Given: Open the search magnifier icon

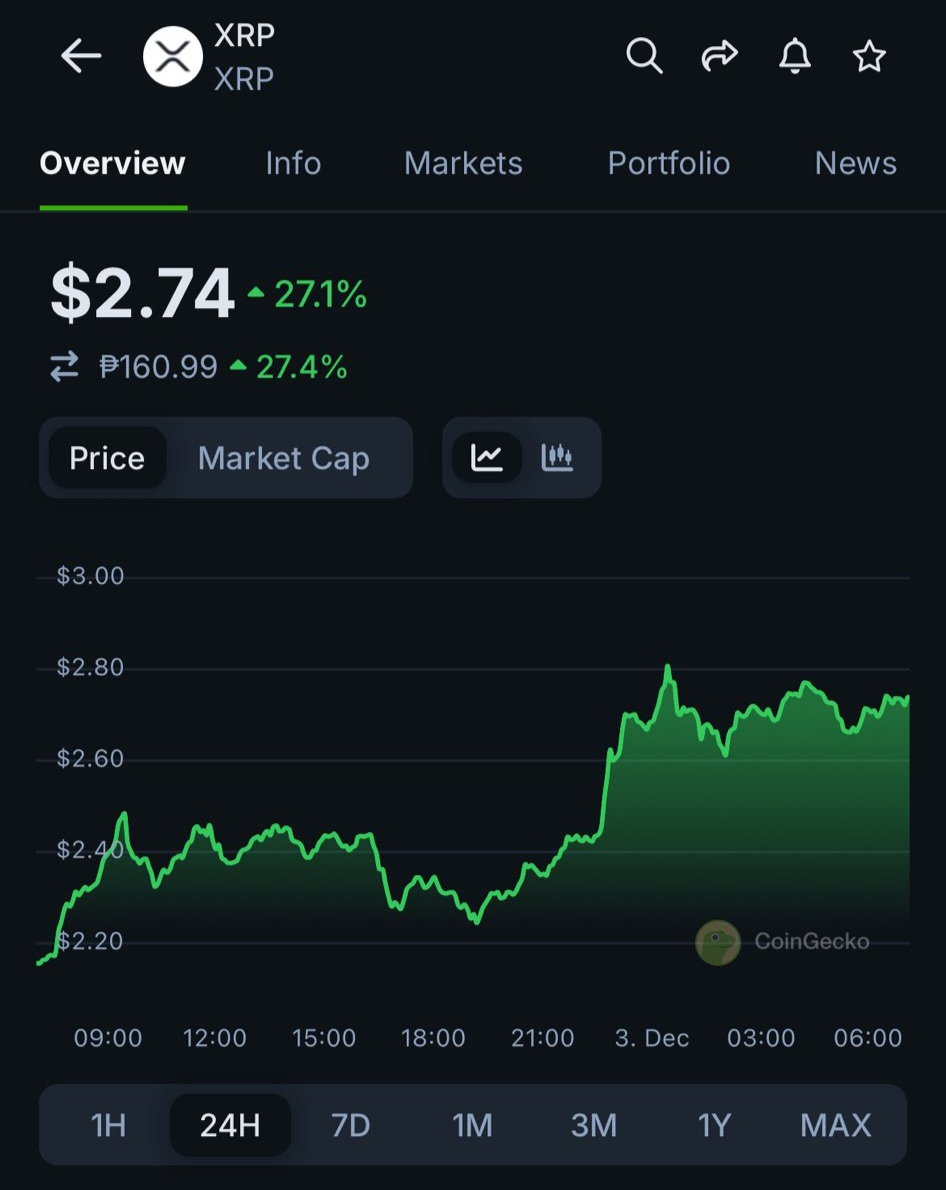Looking at the screenshot, I should [x=644, y=57].
